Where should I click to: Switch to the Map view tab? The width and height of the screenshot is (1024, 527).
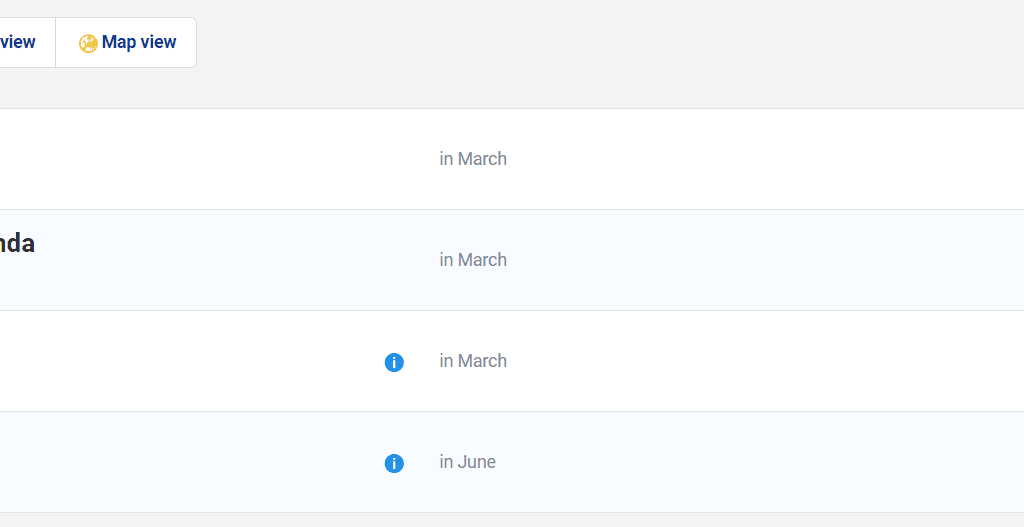pyautogui.click(x=127, y=42)
